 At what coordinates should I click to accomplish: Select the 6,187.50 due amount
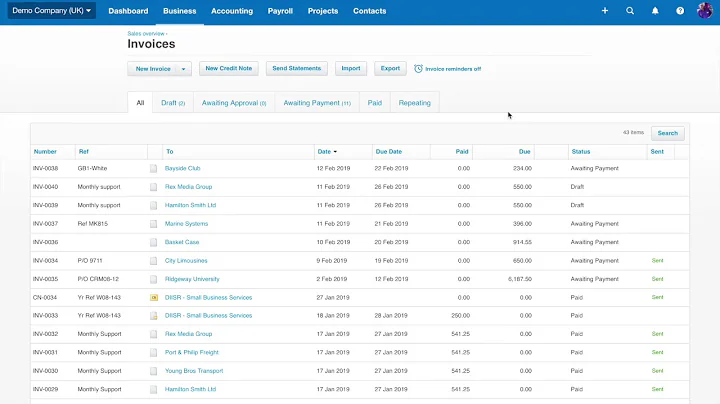(520, 279)
